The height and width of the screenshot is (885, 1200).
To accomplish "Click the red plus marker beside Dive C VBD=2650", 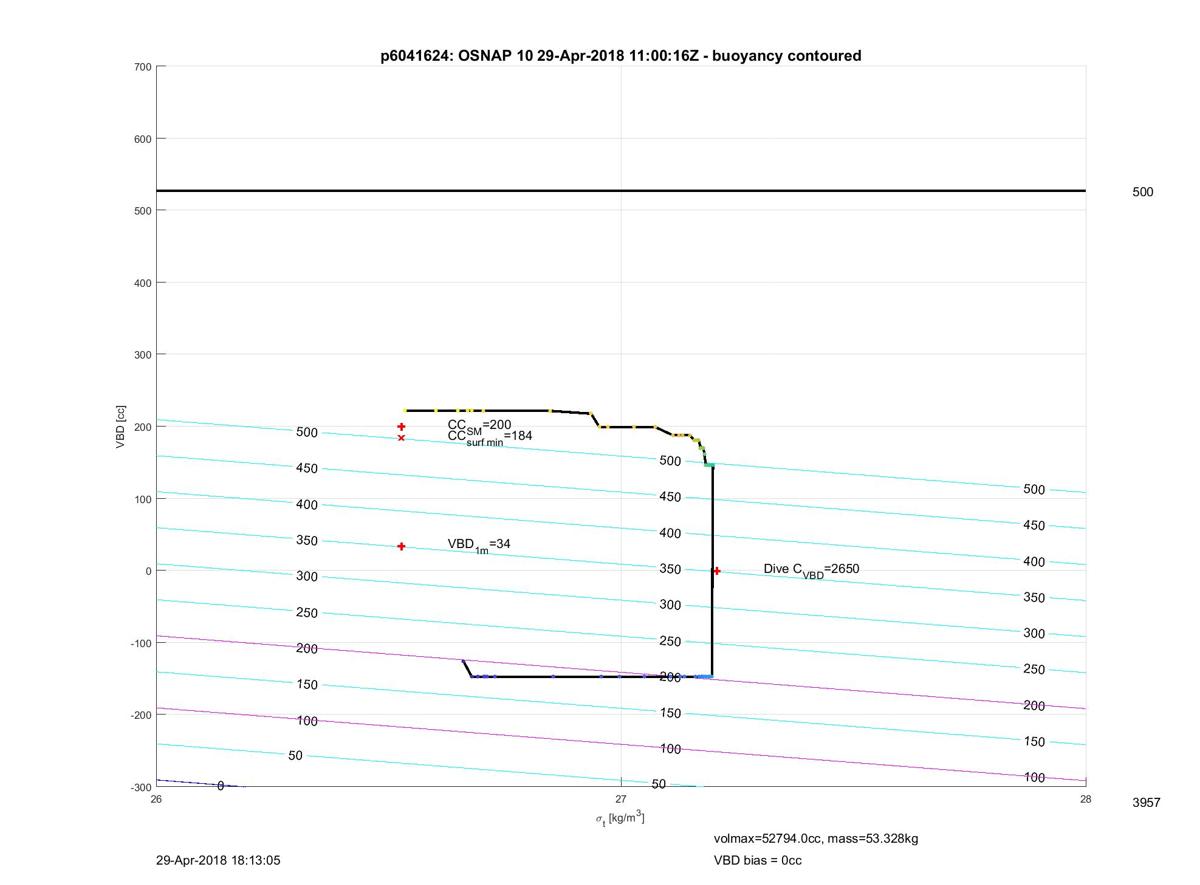I will [717, 571].
